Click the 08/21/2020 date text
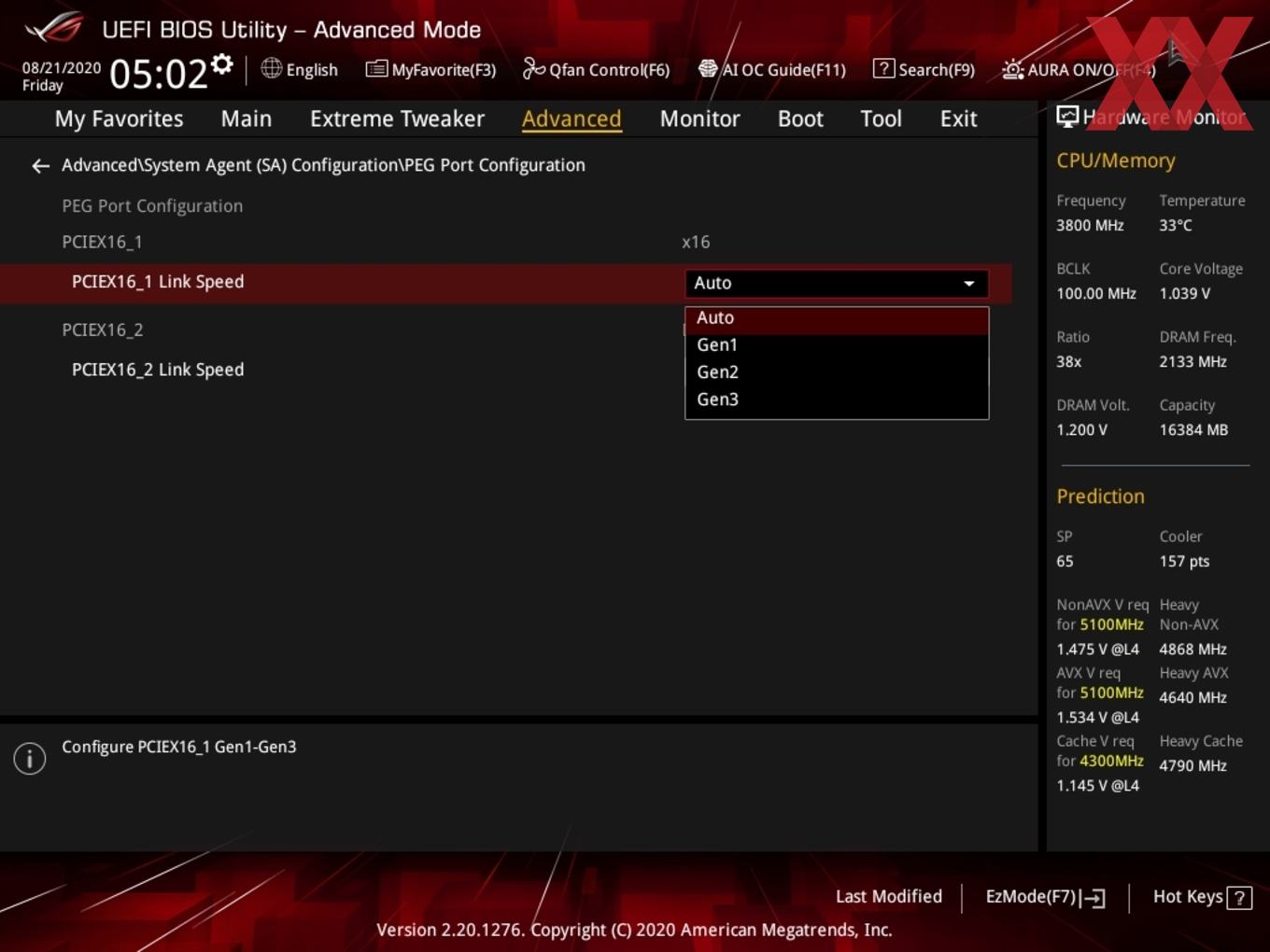1270x952 pixels. (62, 68)
